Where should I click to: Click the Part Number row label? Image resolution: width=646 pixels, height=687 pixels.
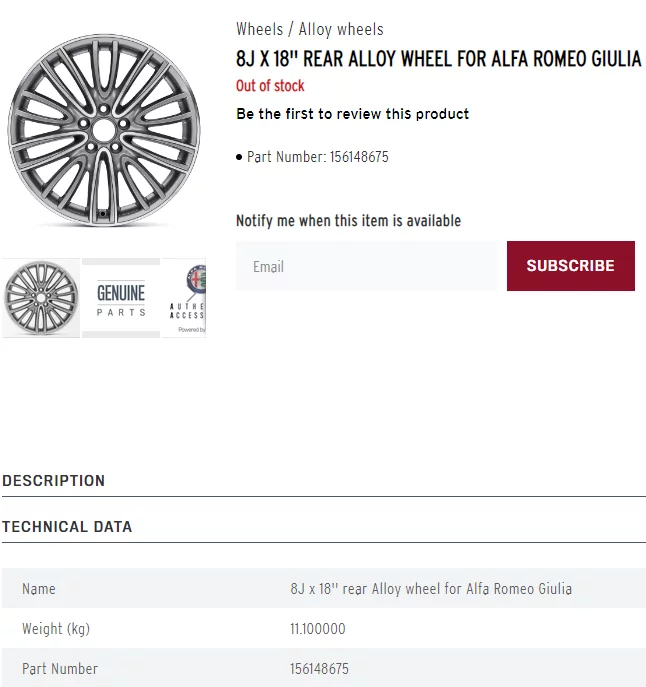(60, 669)
